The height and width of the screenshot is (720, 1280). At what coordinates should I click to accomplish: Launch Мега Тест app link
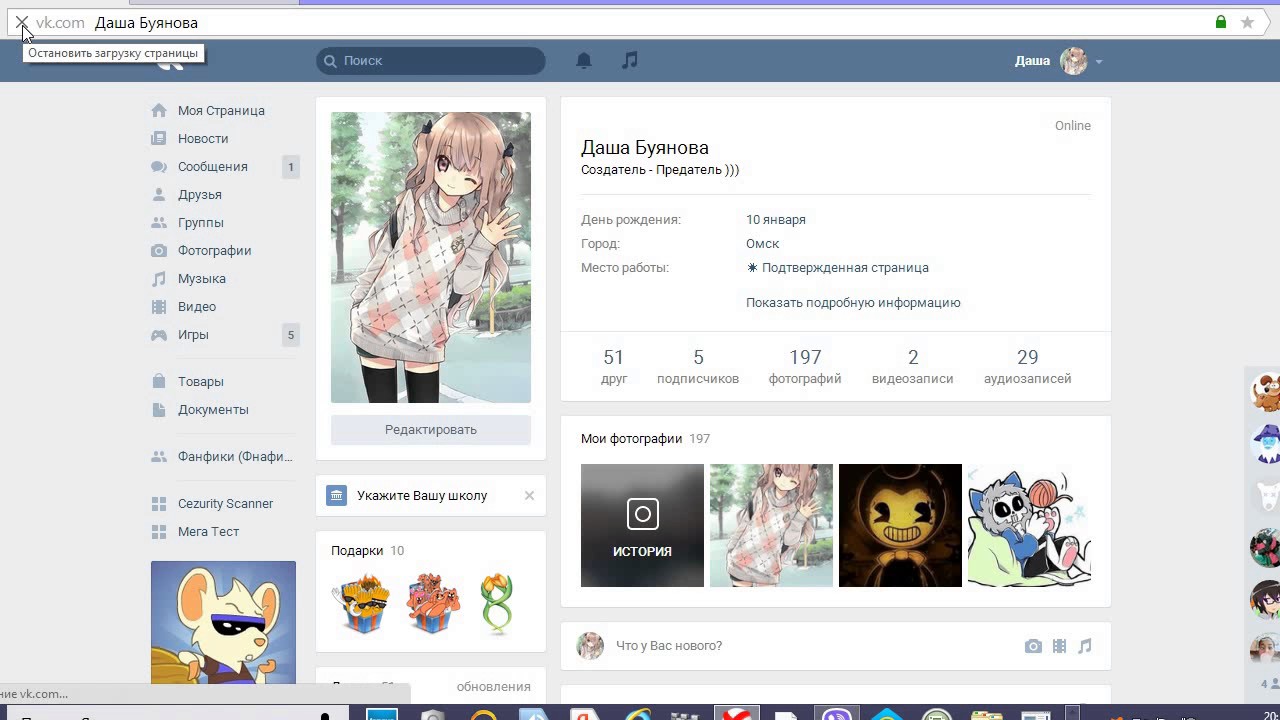[x=208, y=531]
